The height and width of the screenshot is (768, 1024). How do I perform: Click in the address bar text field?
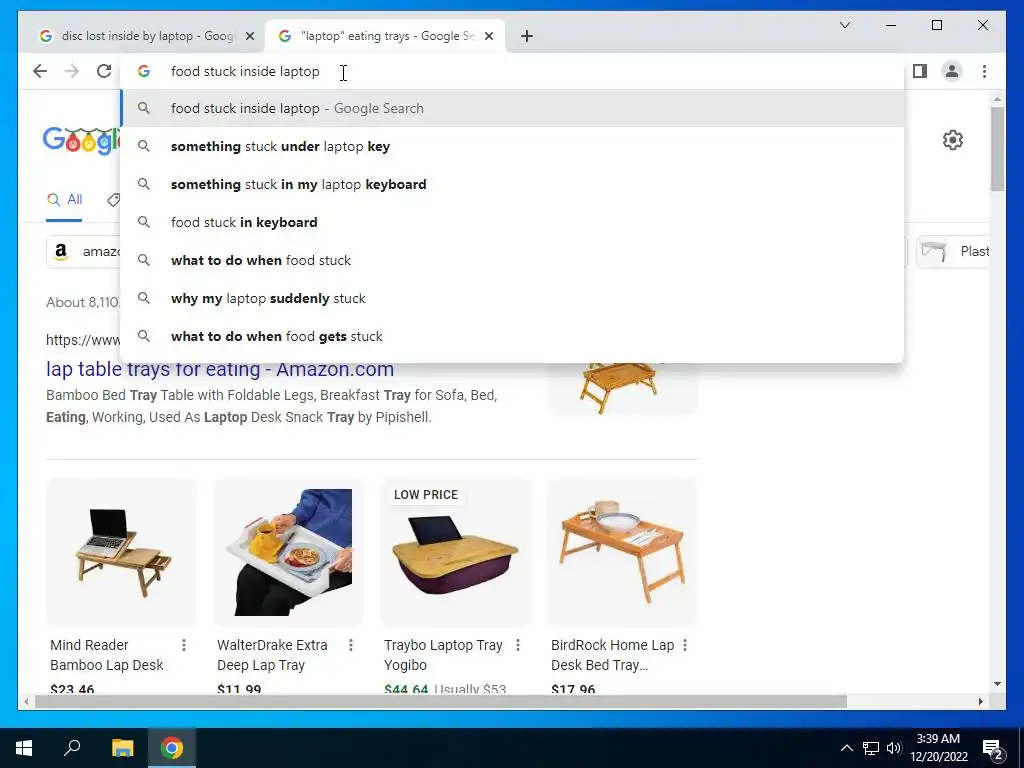(513, 71)
